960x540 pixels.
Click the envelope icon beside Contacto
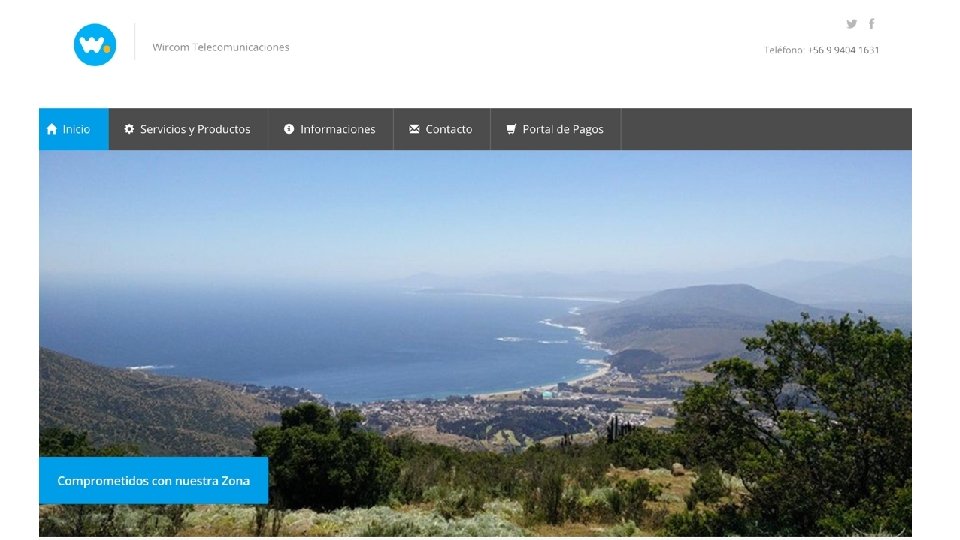point(414,129)
